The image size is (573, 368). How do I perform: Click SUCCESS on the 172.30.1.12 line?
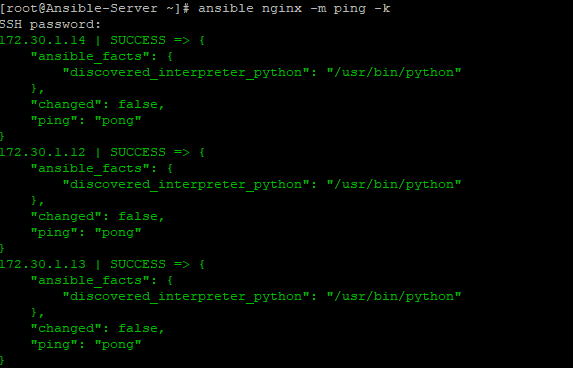[x=138, y=152]
